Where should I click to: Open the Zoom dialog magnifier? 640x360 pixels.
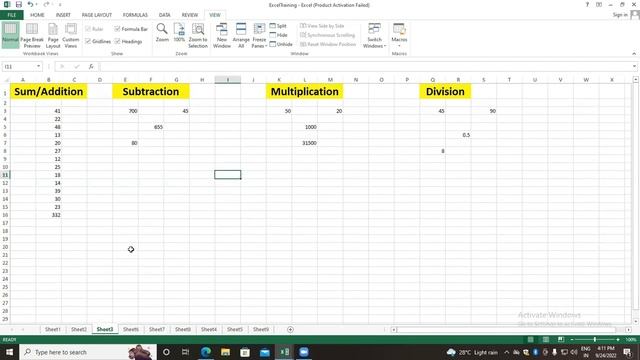[x=162, y=33]
